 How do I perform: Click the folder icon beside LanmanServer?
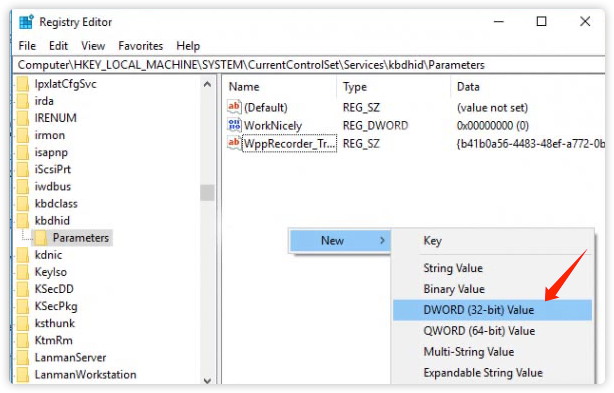point(23,358)
